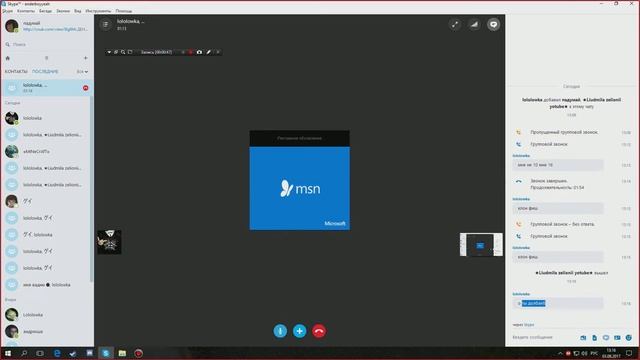Hang up with the red end-call button
This screenshot has width=640, height=360.
(x=319, y=331)
